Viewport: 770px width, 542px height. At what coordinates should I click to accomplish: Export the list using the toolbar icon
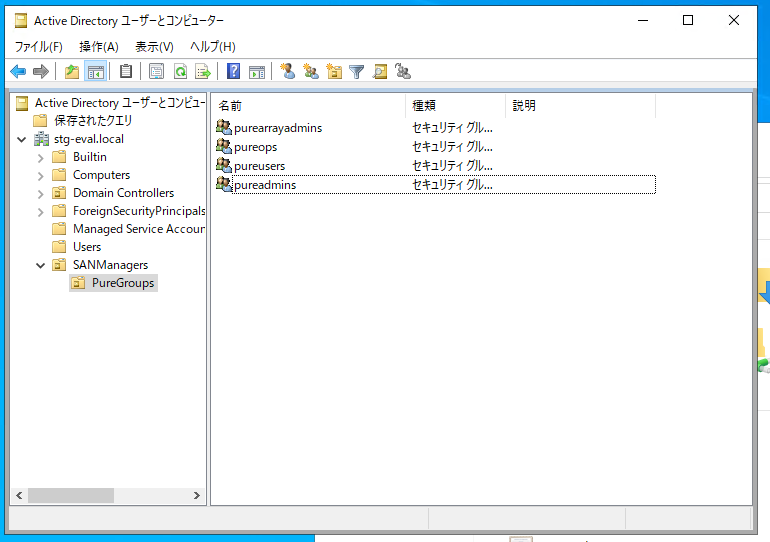203,72
